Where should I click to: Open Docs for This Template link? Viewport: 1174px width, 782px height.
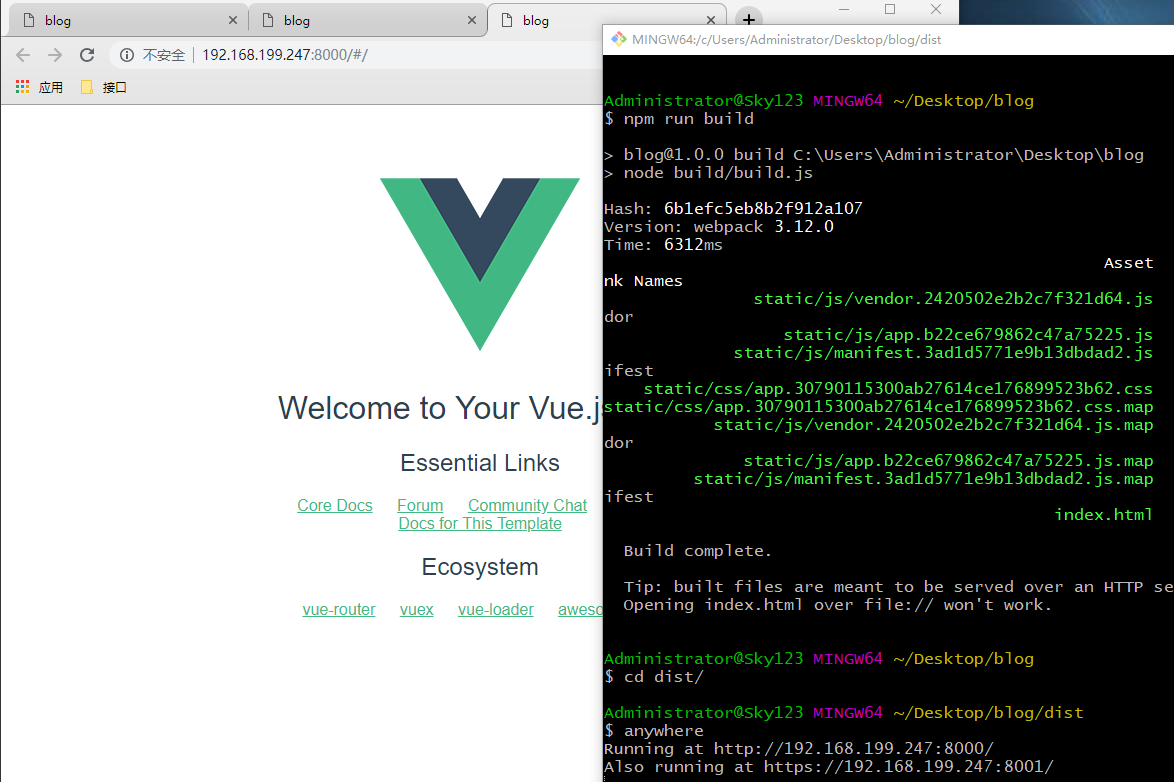(x=480, y=524)
